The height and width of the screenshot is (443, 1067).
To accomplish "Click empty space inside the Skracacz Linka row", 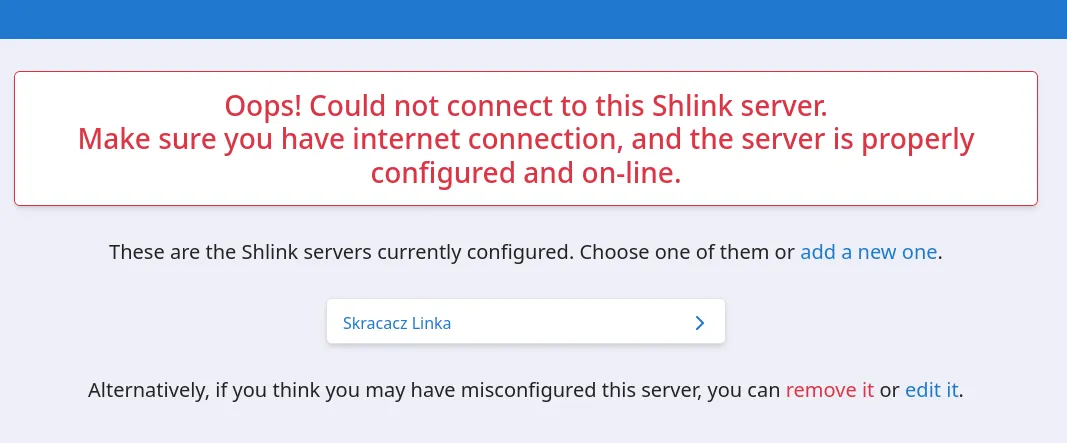I will [x=570, y=323].
